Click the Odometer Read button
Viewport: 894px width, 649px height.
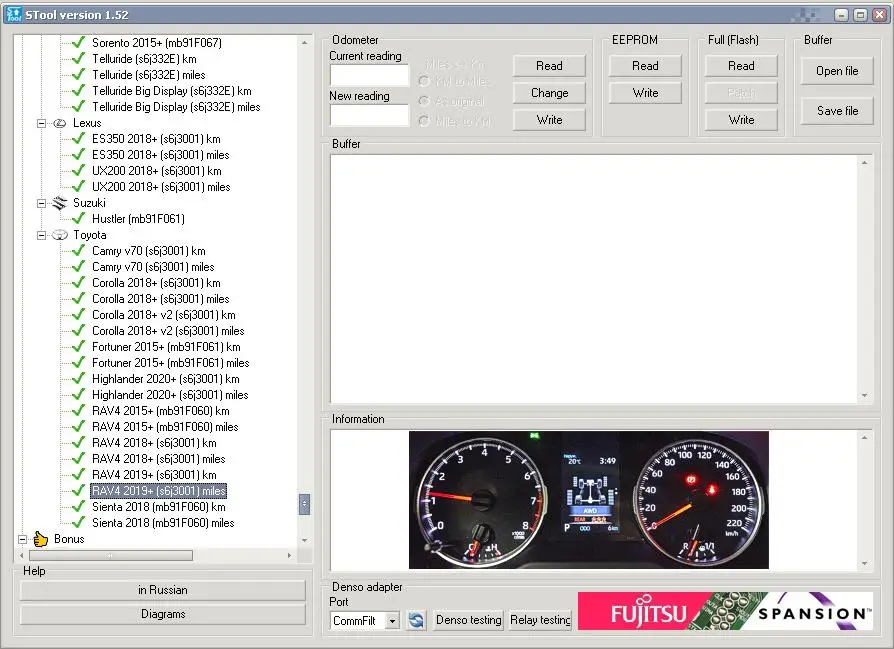[x=549, y=66]
